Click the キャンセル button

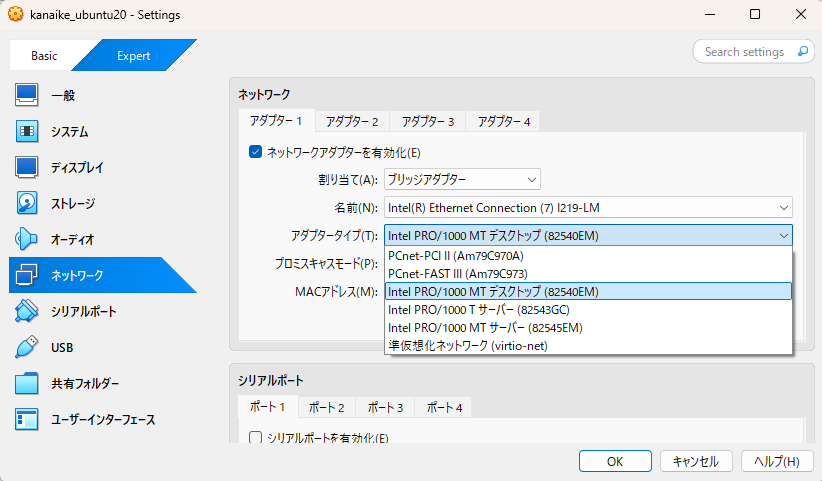point(695,461)
